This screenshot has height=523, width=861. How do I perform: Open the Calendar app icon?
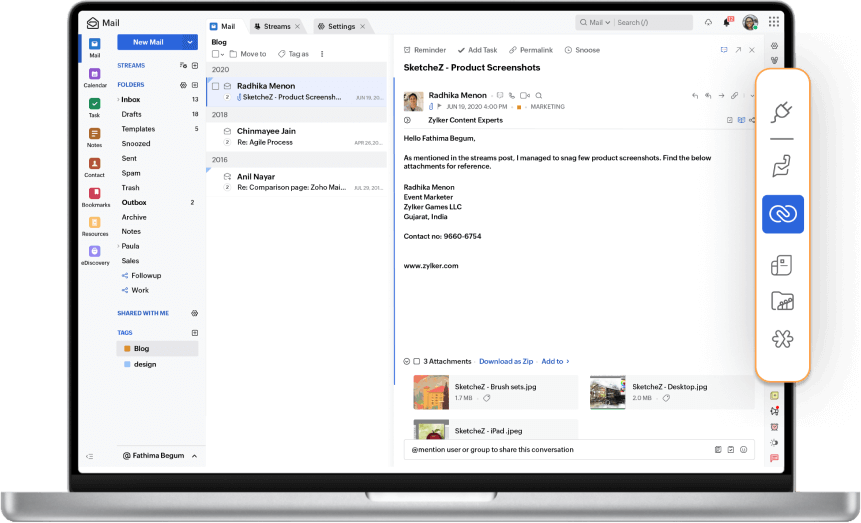[x=94, y=74]
